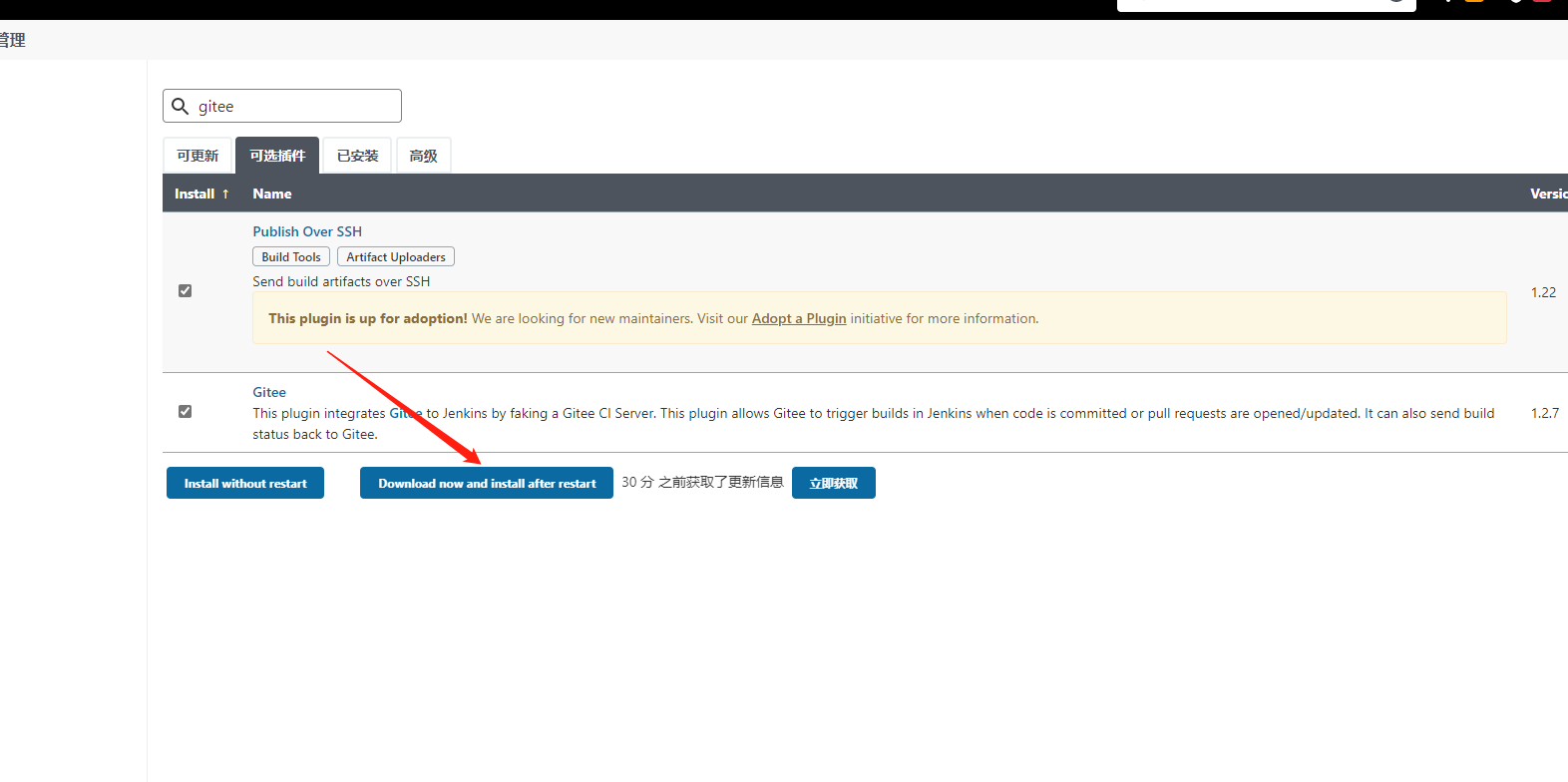Image resolution: width=1568 pixels, height=782 pixels.
Task: Click the '30 分 之前获取了更新信息' status text
Action: pos(702,482)
